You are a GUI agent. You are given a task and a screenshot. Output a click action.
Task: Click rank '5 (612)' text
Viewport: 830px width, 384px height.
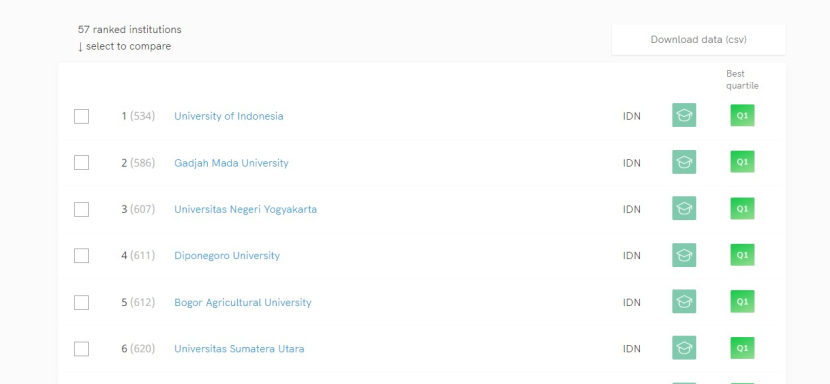[x=138, y=302]
